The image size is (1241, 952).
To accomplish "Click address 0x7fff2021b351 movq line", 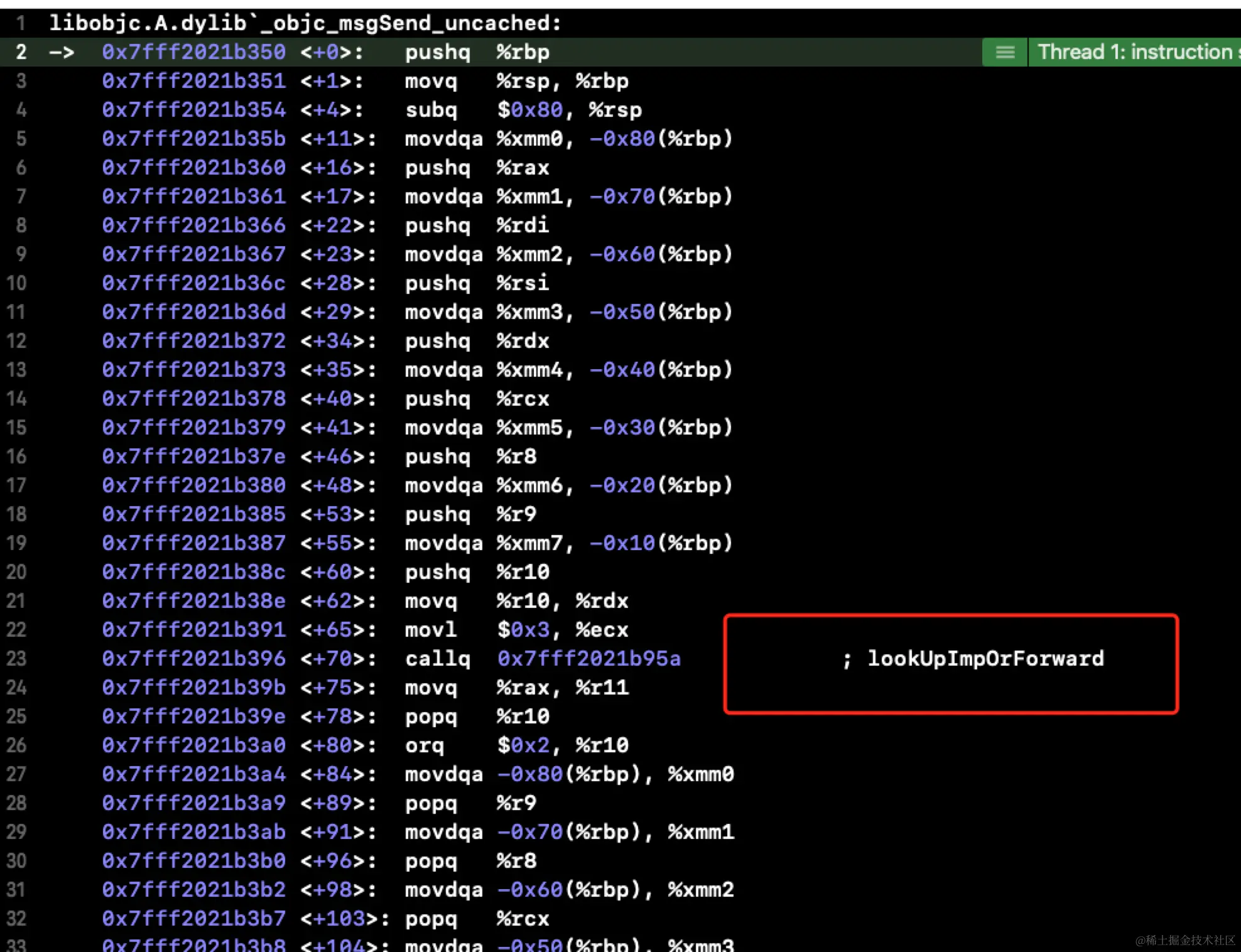I will (x=194, y=81).
